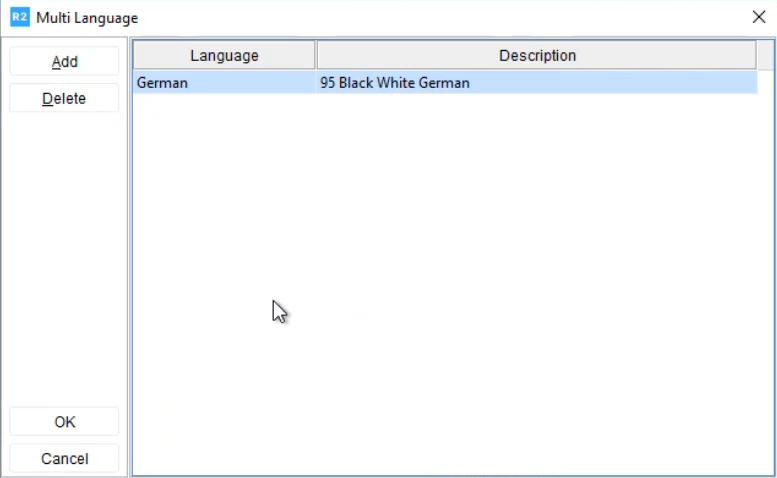Click the Multi Language title bar text

86,18
